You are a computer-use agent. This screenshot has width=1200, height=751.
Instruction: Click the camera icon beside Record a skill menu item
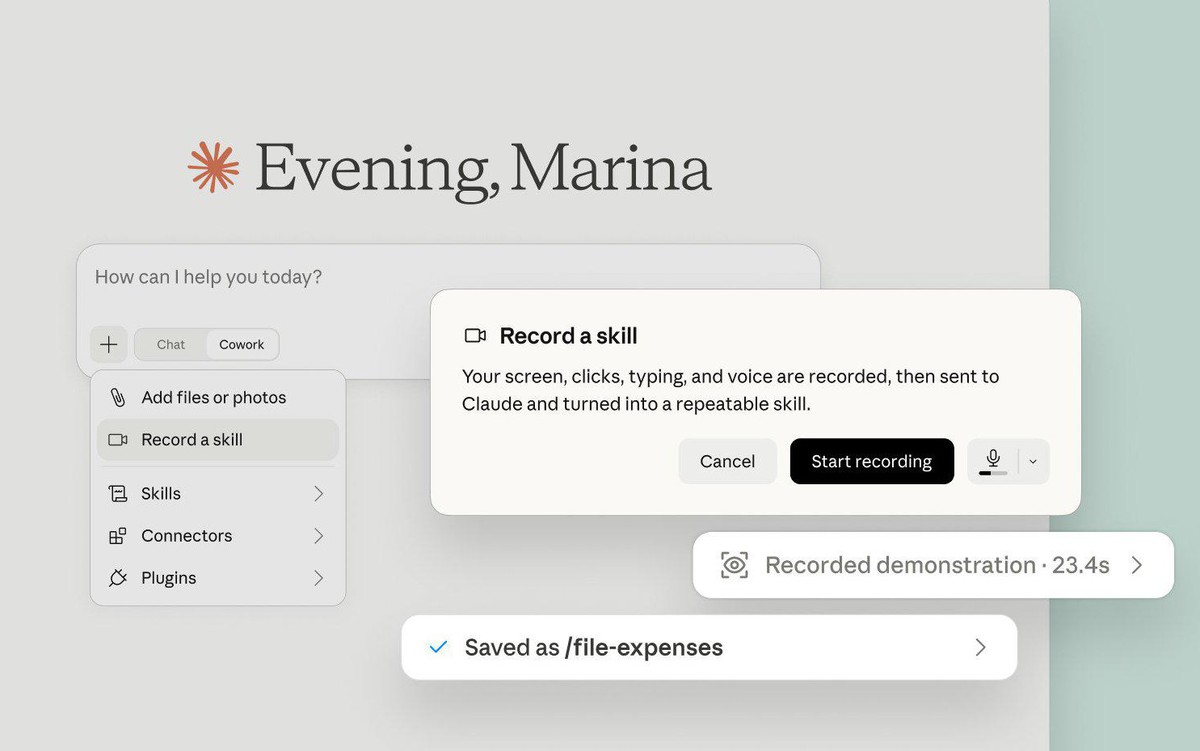tap(118, 440)
